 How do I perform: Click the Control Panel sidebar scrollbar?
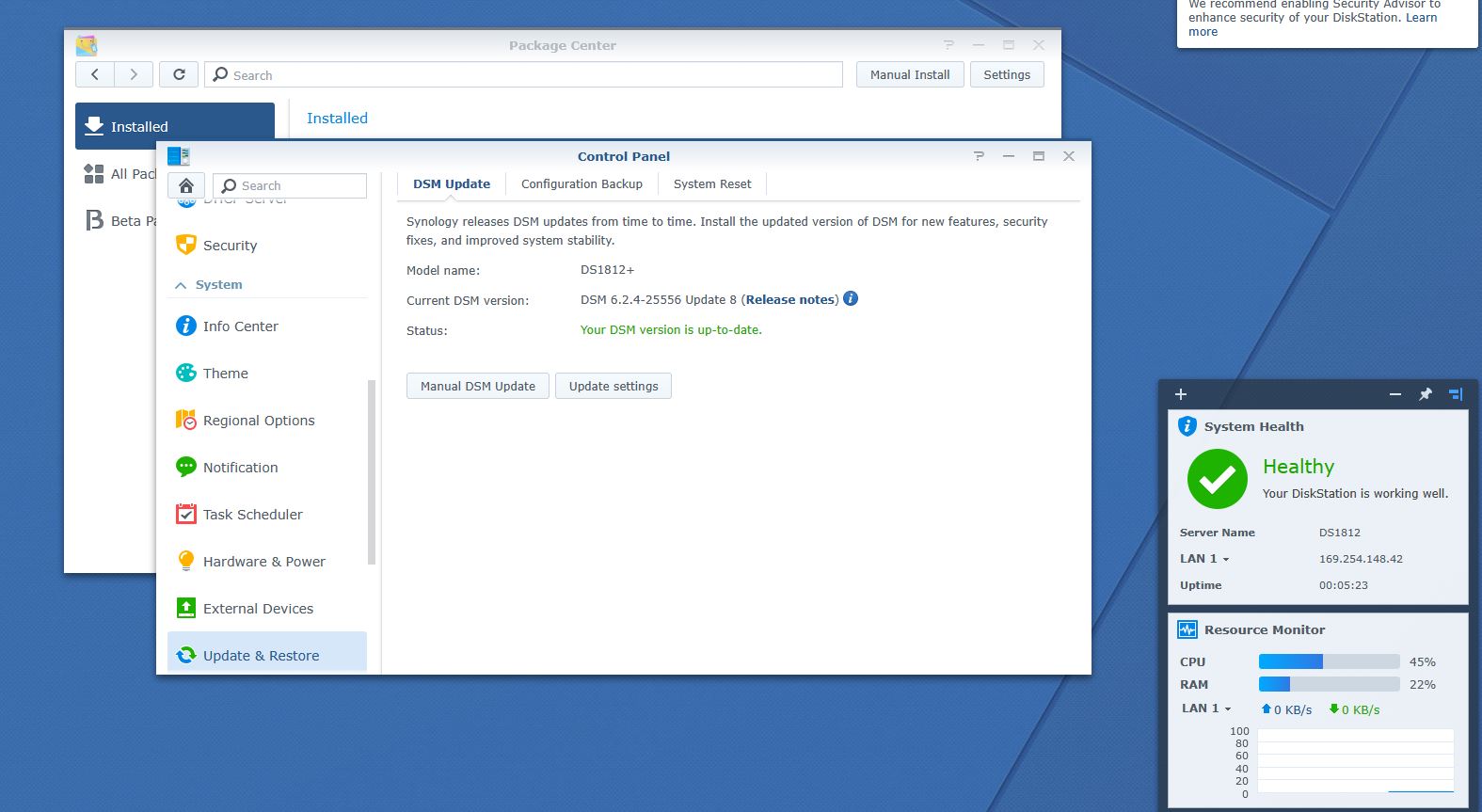[x=372, y=471]
